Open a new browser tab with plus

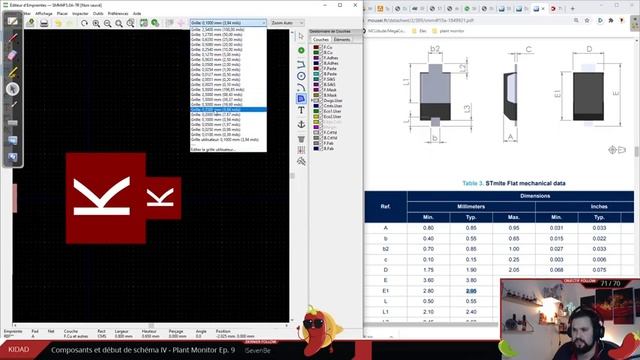[x=572, y=8]
